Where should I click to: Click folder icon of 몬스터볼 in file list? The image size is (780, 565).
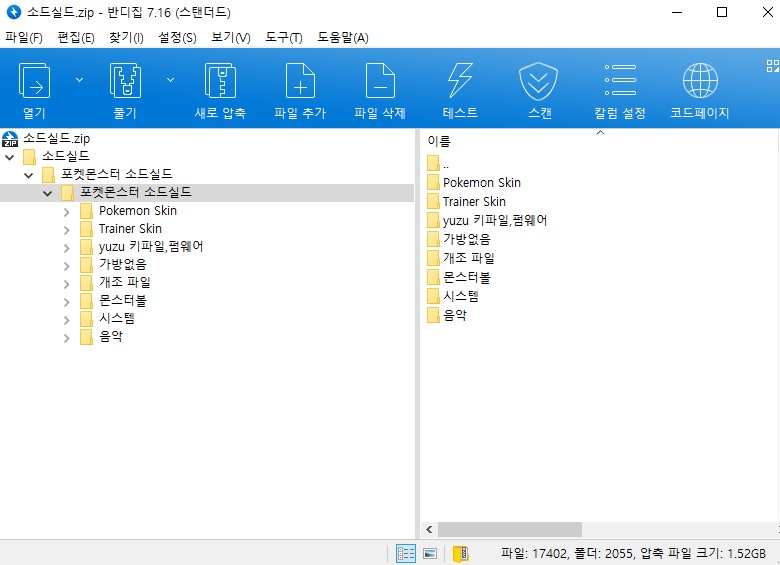pyautogui.click(x=433, y=277)
